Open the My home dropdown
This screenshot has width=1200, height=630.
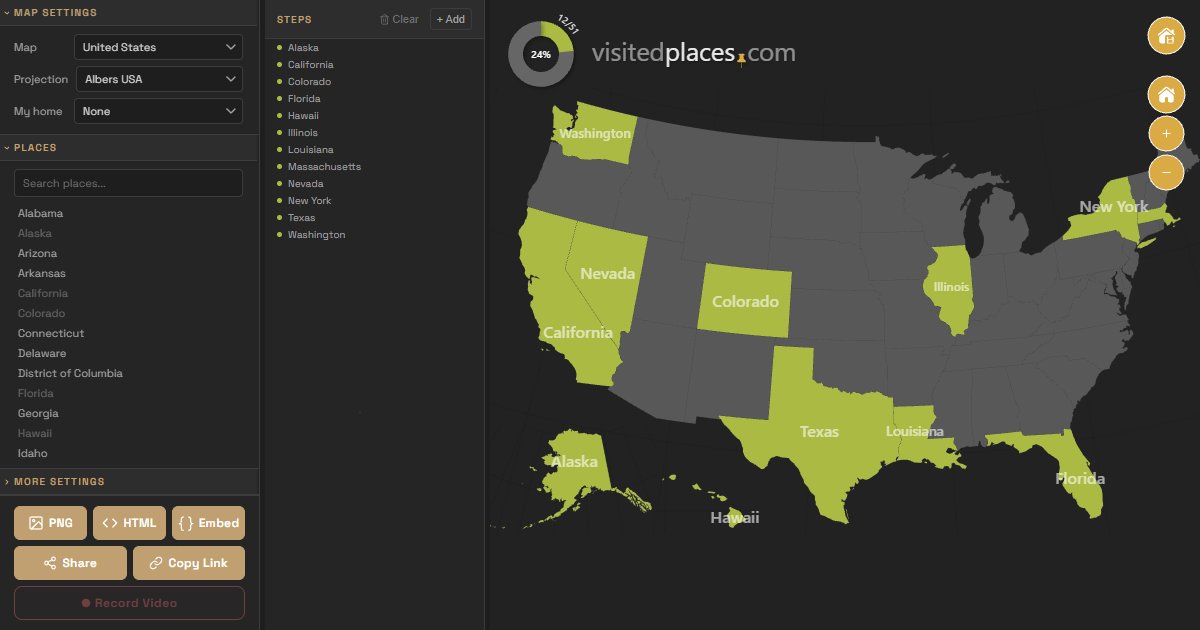tap(158, 111)
